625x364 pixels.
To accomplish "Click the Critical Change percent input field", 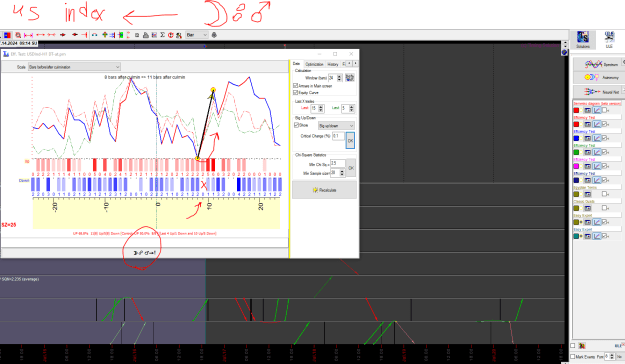I will (x=338, y=136).
